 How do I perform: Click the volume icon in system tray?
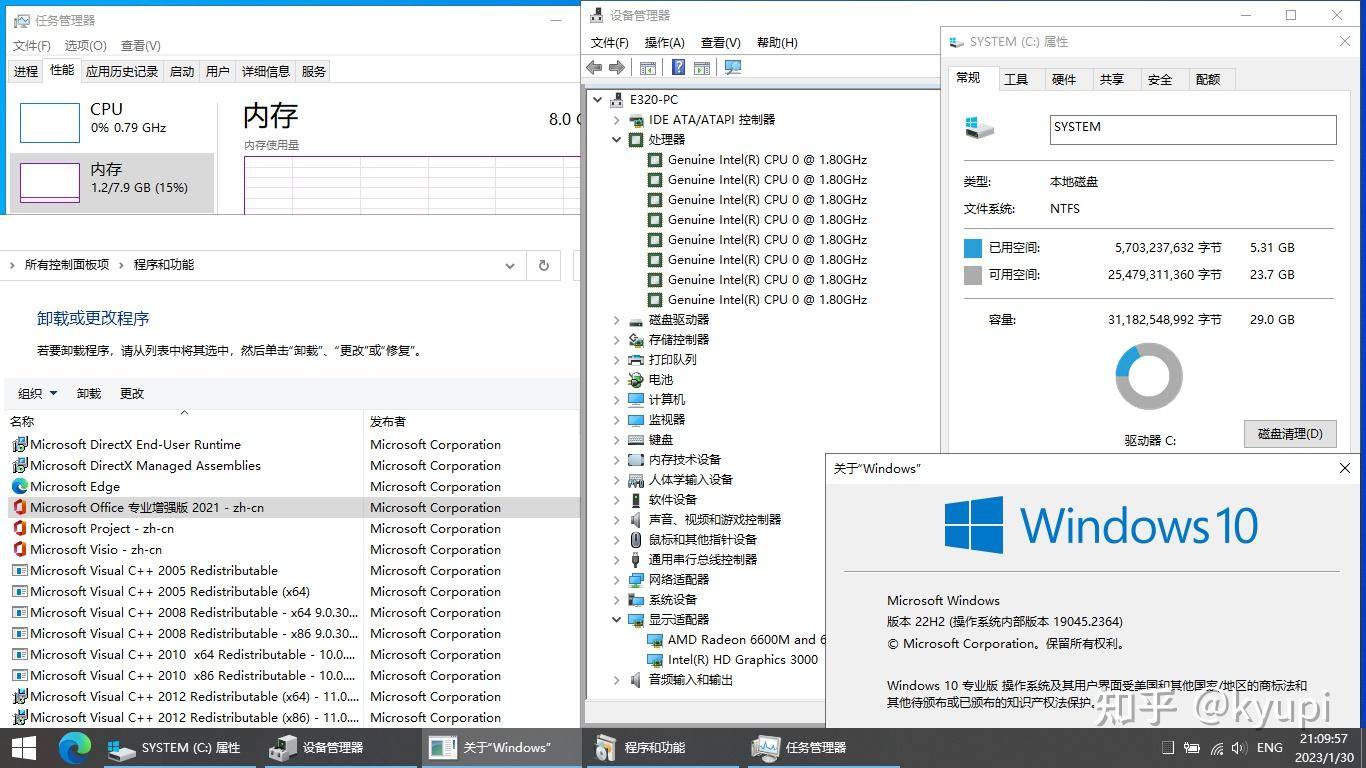point(1239,747)
